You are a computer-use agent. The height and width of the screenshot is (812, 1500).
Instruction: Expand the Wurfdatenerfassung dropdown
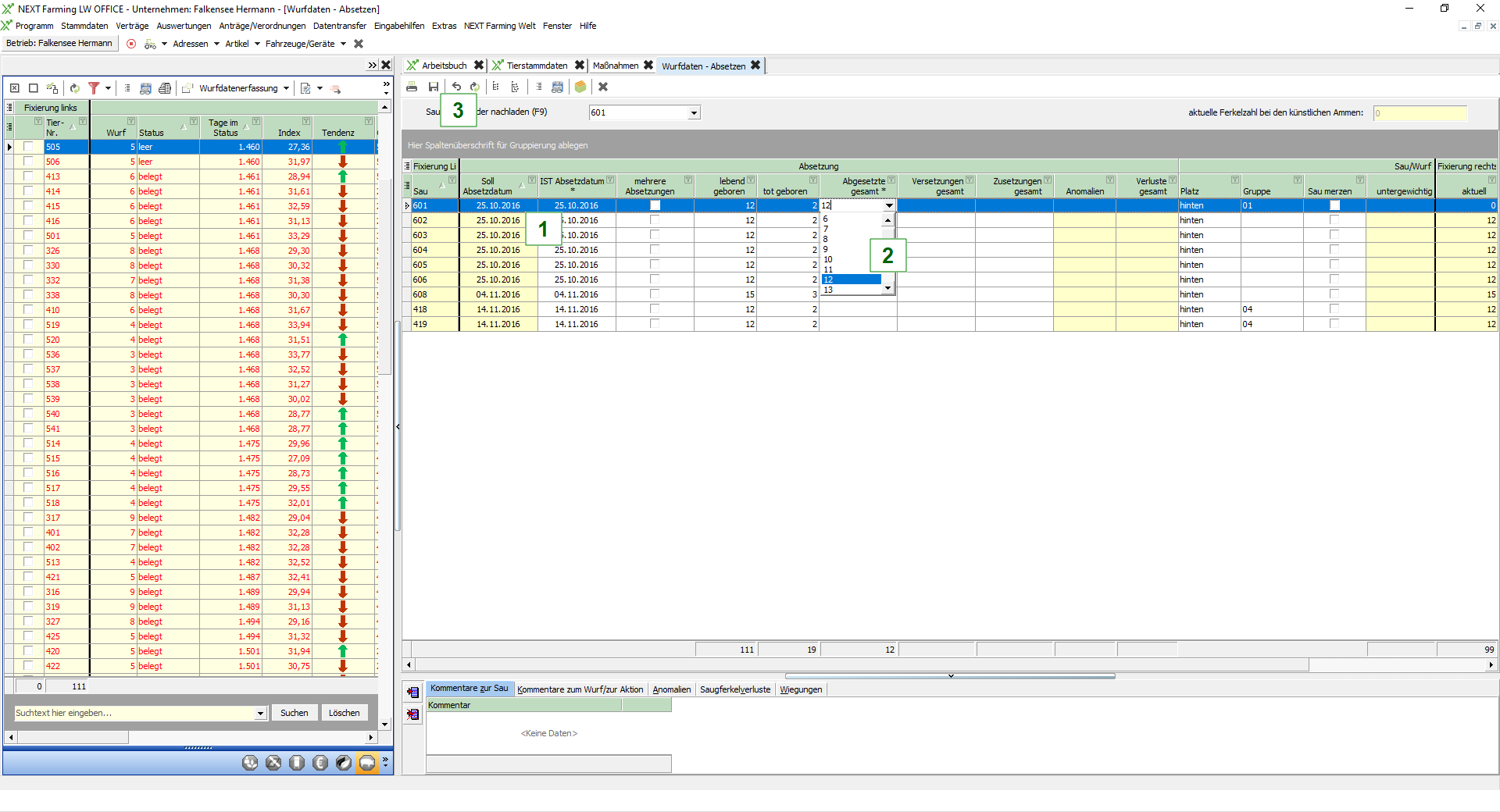click(x=287, y=88)
